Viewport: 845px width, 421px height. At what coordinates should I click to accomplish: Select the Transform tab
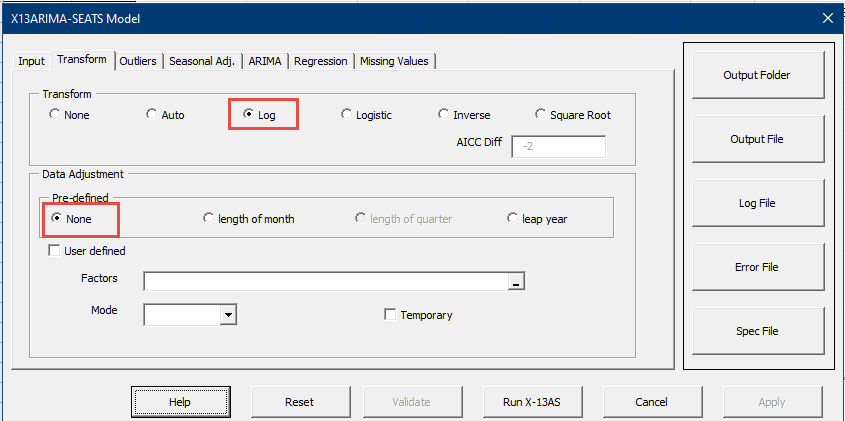tap(82, 60)
